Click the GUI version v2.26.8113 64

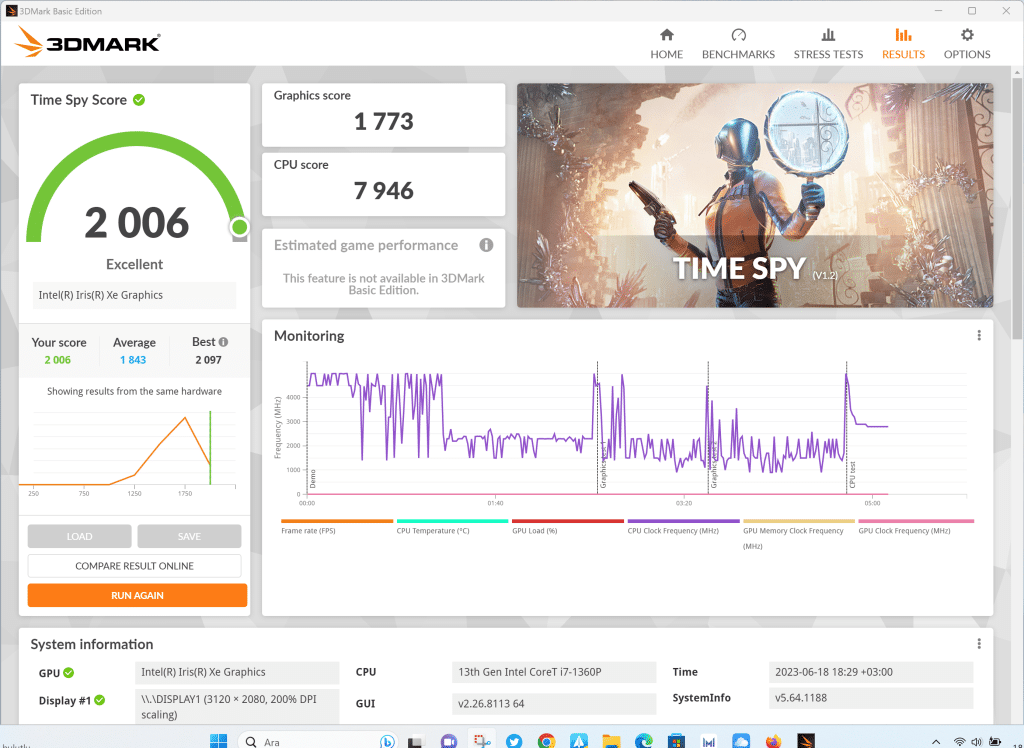[554, 704]
